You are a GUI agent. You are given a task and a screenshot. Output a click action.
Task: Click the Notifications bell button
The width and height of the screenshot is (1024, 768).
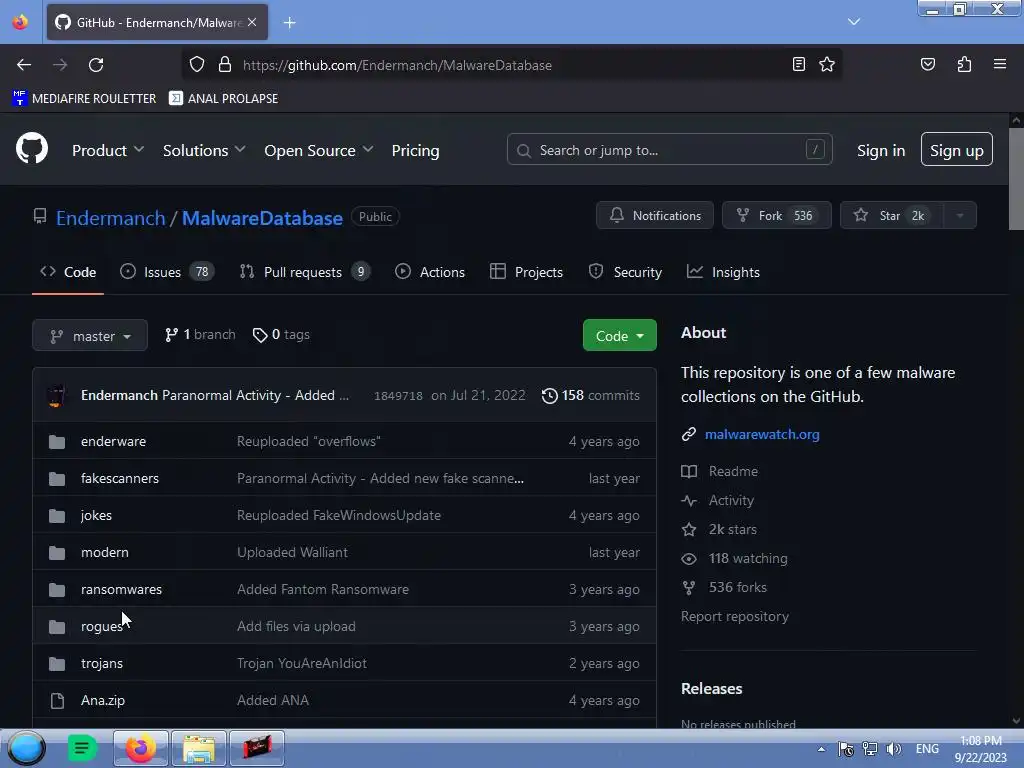654,215
